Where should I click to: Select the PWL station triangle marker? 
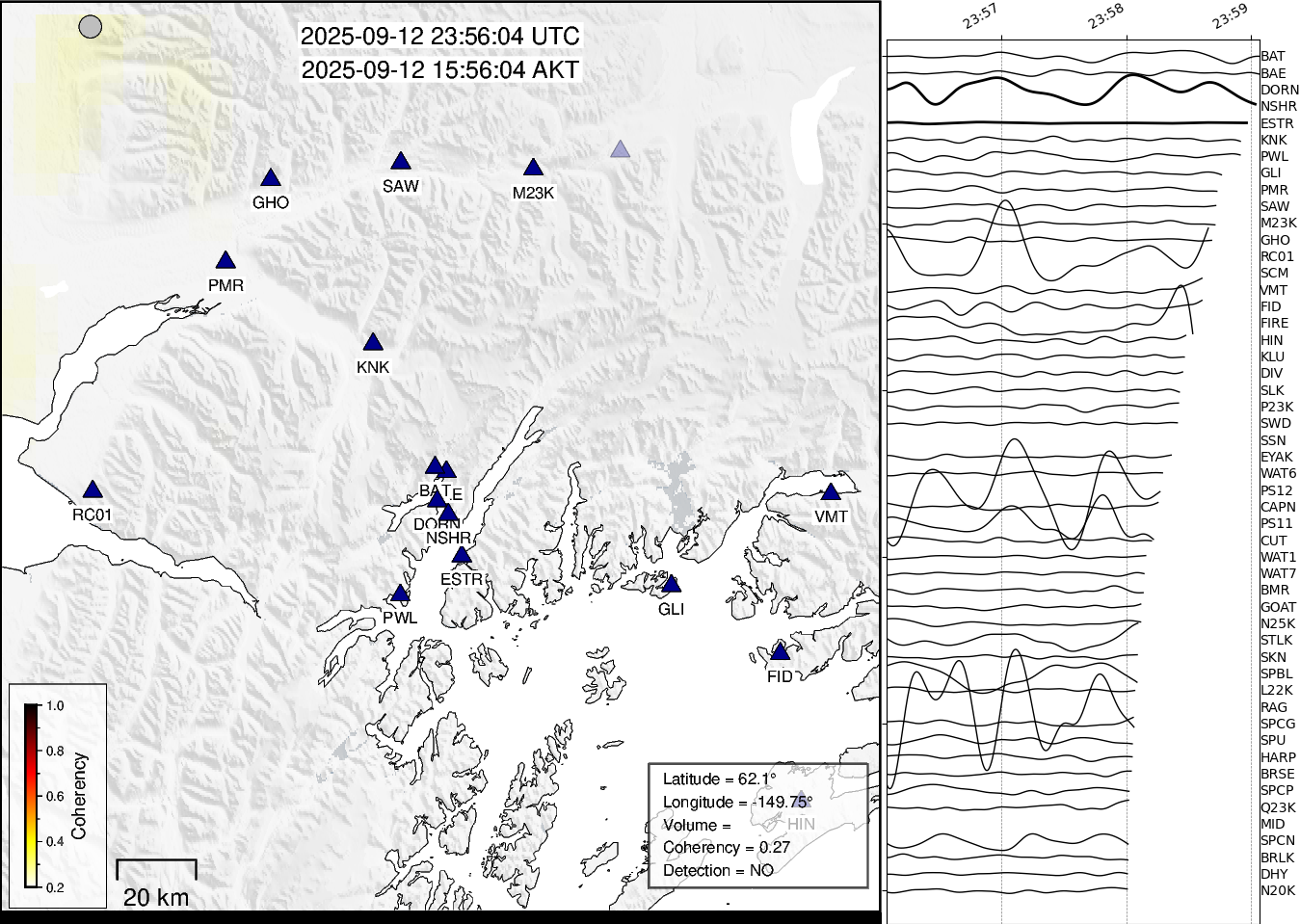pos(400,594)
